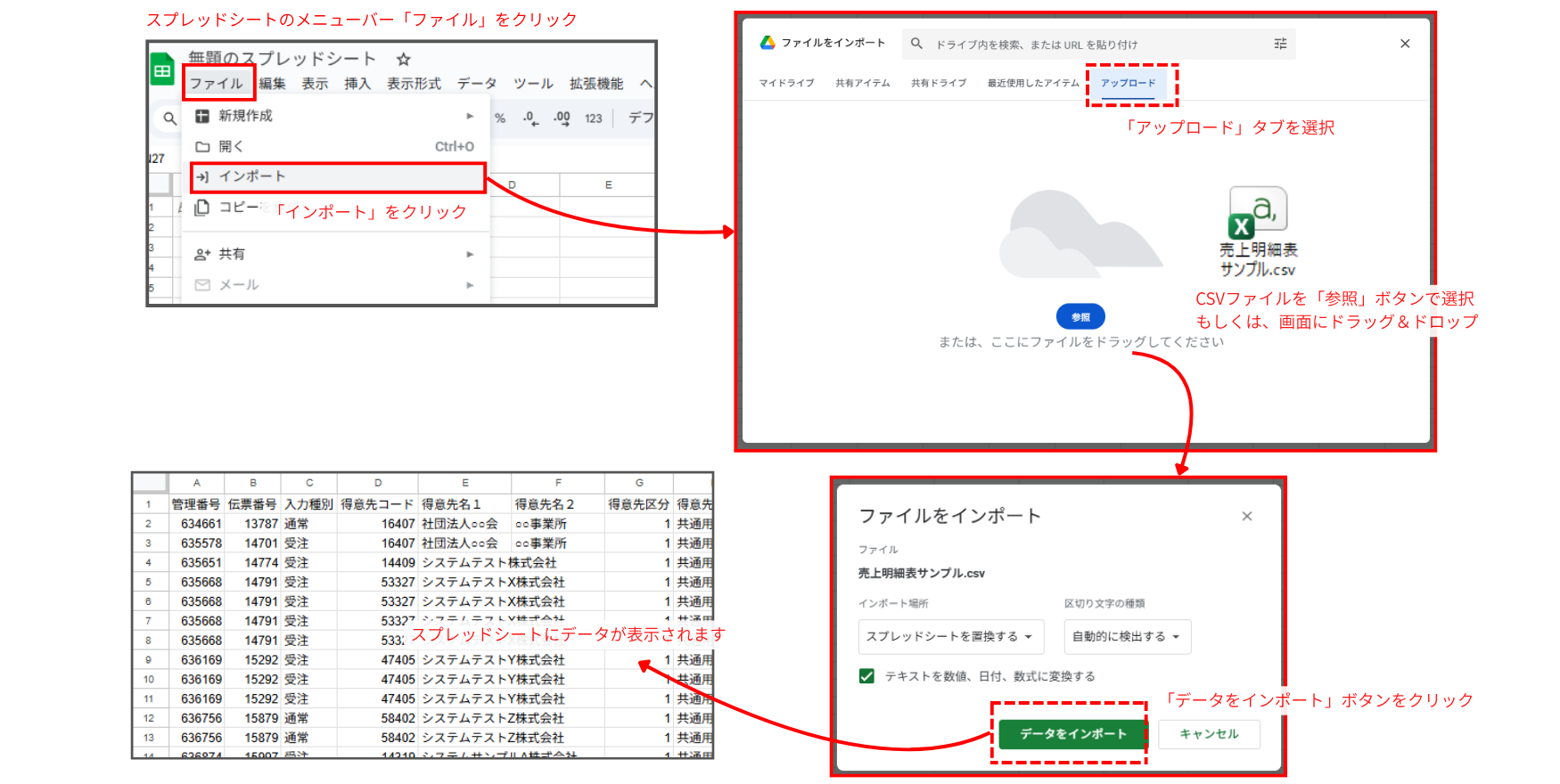Open the スプレッドシートを置換する dropdown
The image size is (1560, 784).
(951, 637)
